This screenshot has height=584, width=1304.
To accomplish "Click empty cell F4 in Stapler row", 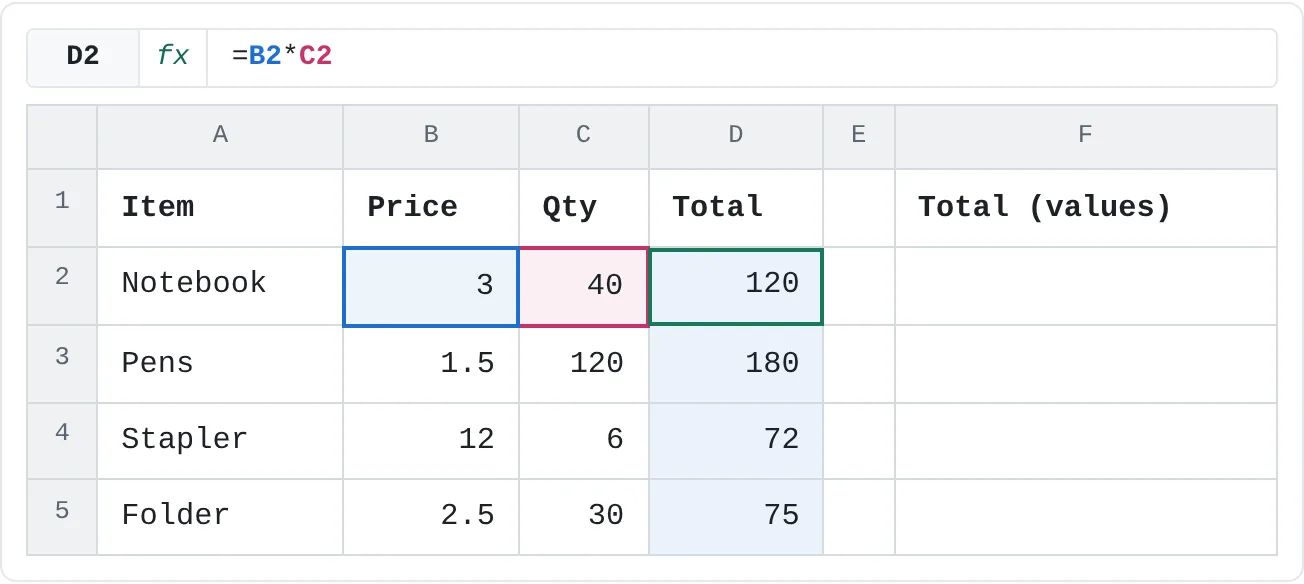I will [x=1086, y=441].
